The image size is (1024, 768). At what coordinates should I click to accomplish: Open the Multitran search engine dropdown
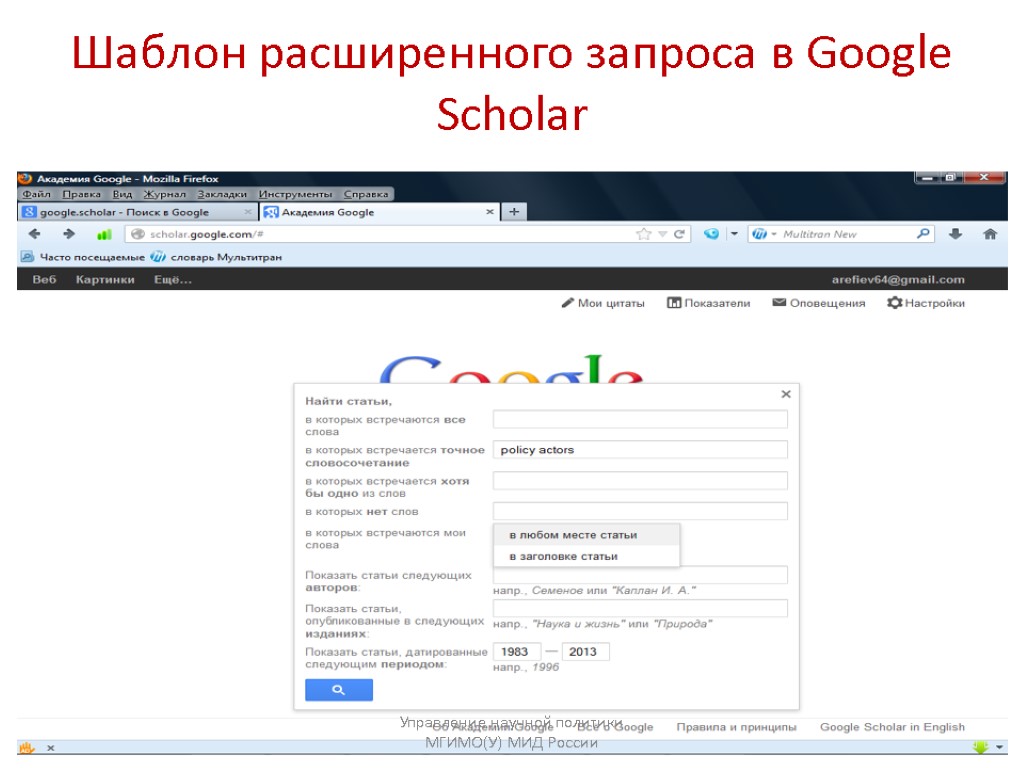click(x=762, y=234)
